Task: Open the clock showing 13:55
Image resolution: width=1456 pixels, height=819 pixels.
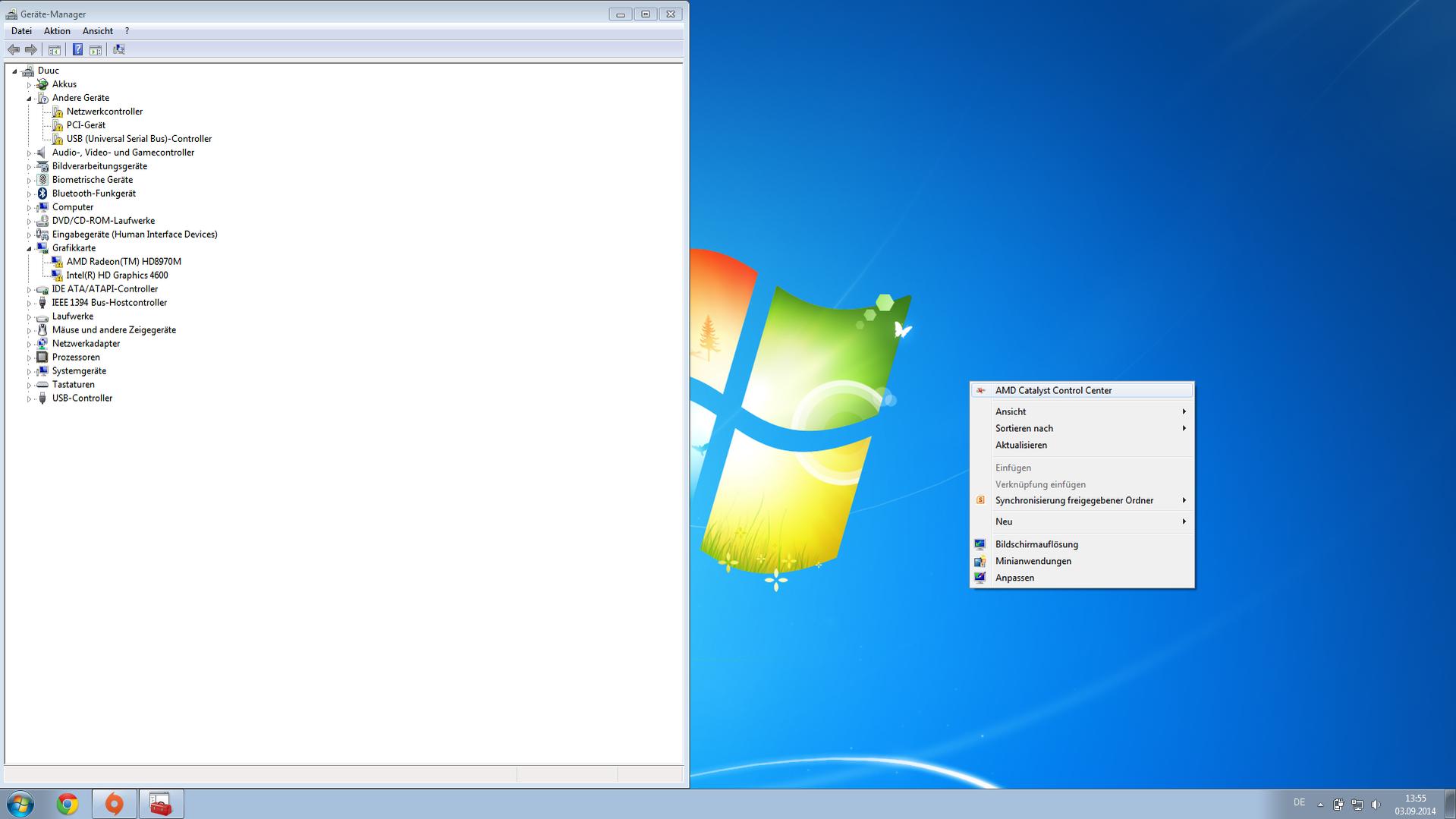Action: click(1415, 805)
